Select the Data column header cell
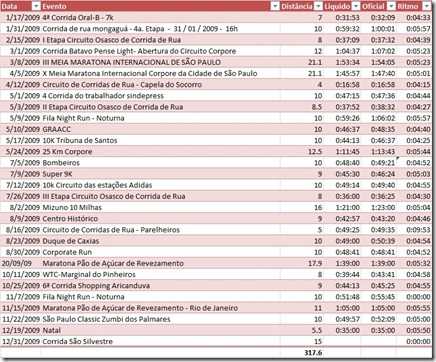Screen dimensions: 436x362 [21, 6]
